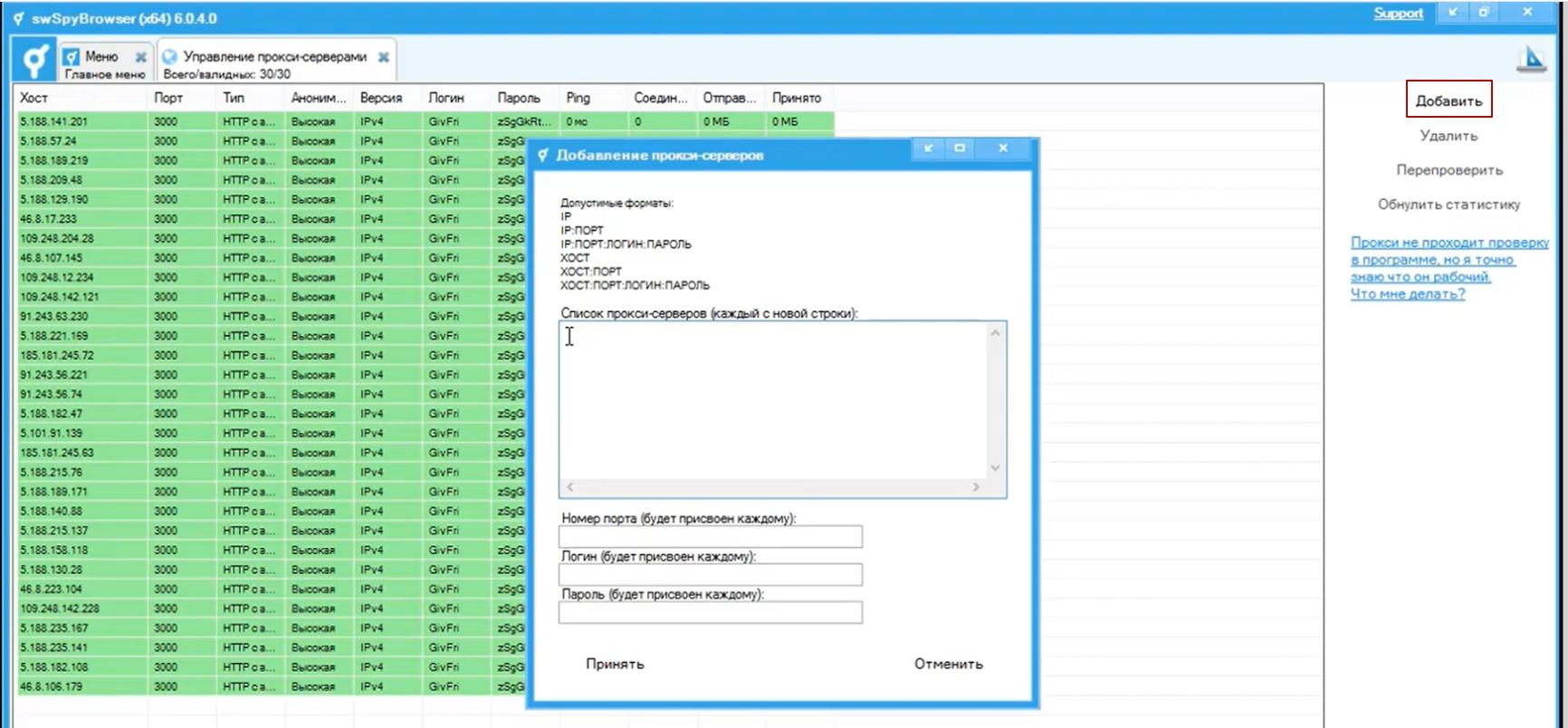Sort by the Логин column header

(456, 98)
